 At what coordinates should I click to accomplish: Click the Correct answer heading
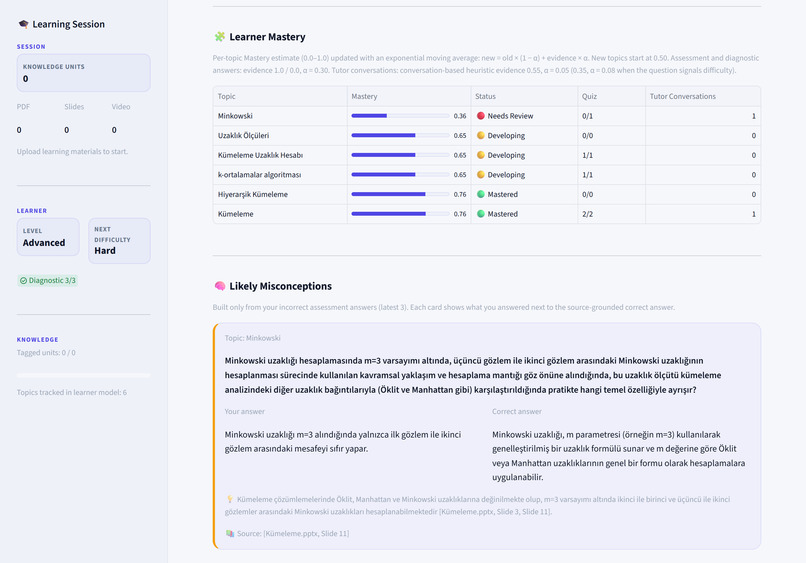pyautogui.click(x=517, y=411)
